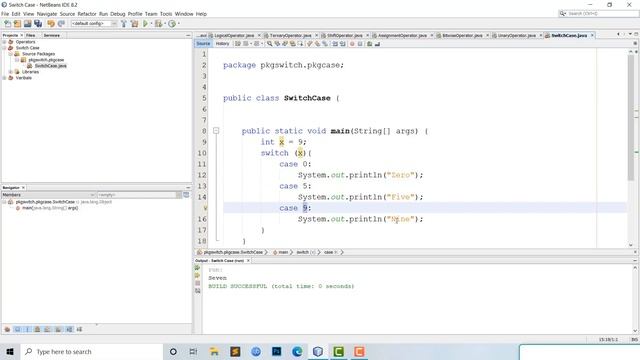Open Task View on taskbar
This screenshot has width=640, height=360.
[193, 351]
